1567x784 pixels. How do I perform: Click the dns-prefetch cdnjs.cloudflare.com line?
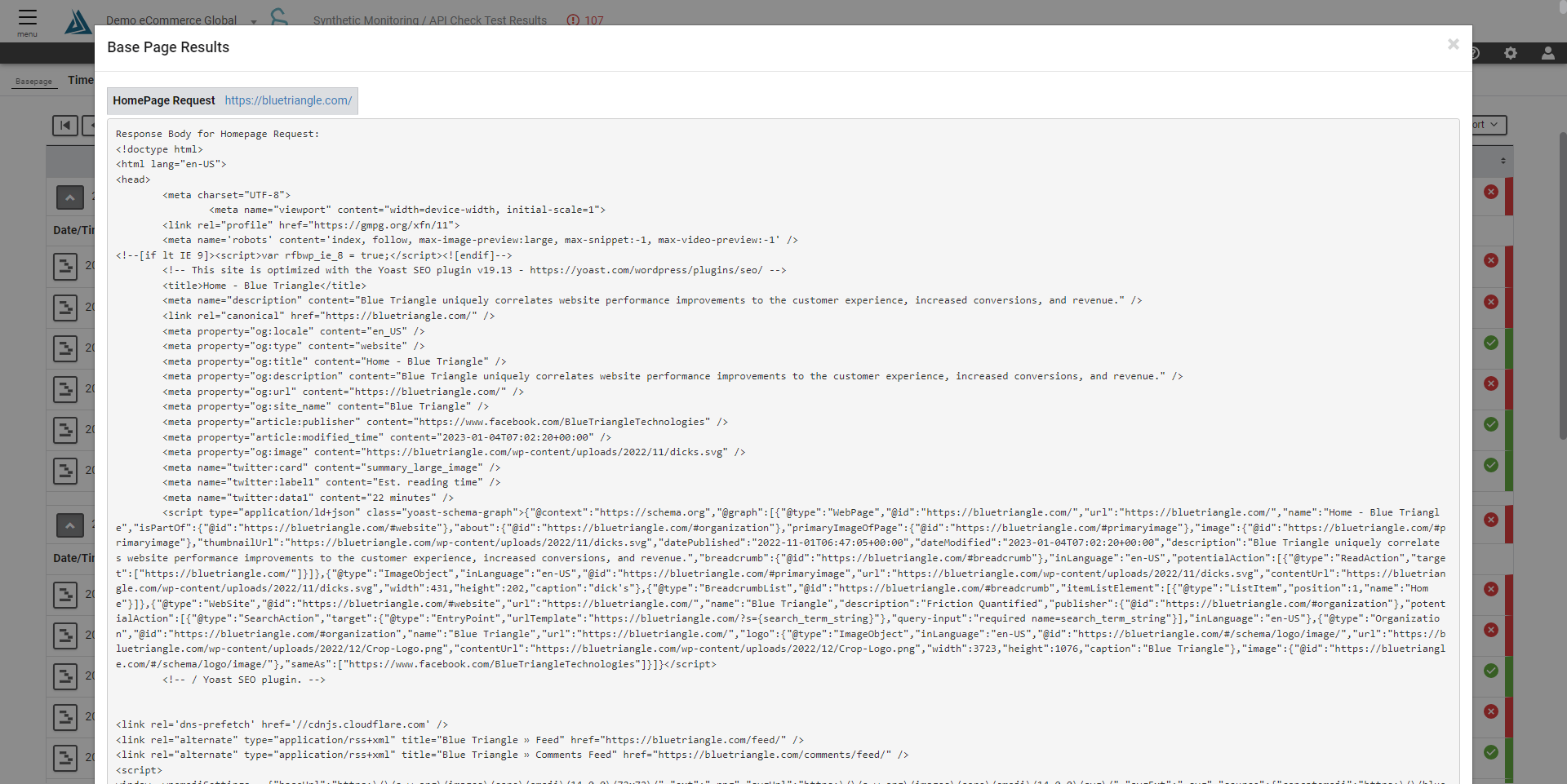282,724
